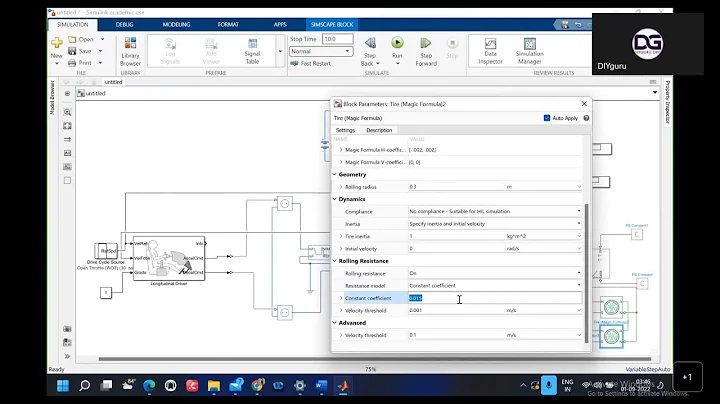Collapse the Advanced section
Viewport: 720px width, 404px height.
coord(335,323)
